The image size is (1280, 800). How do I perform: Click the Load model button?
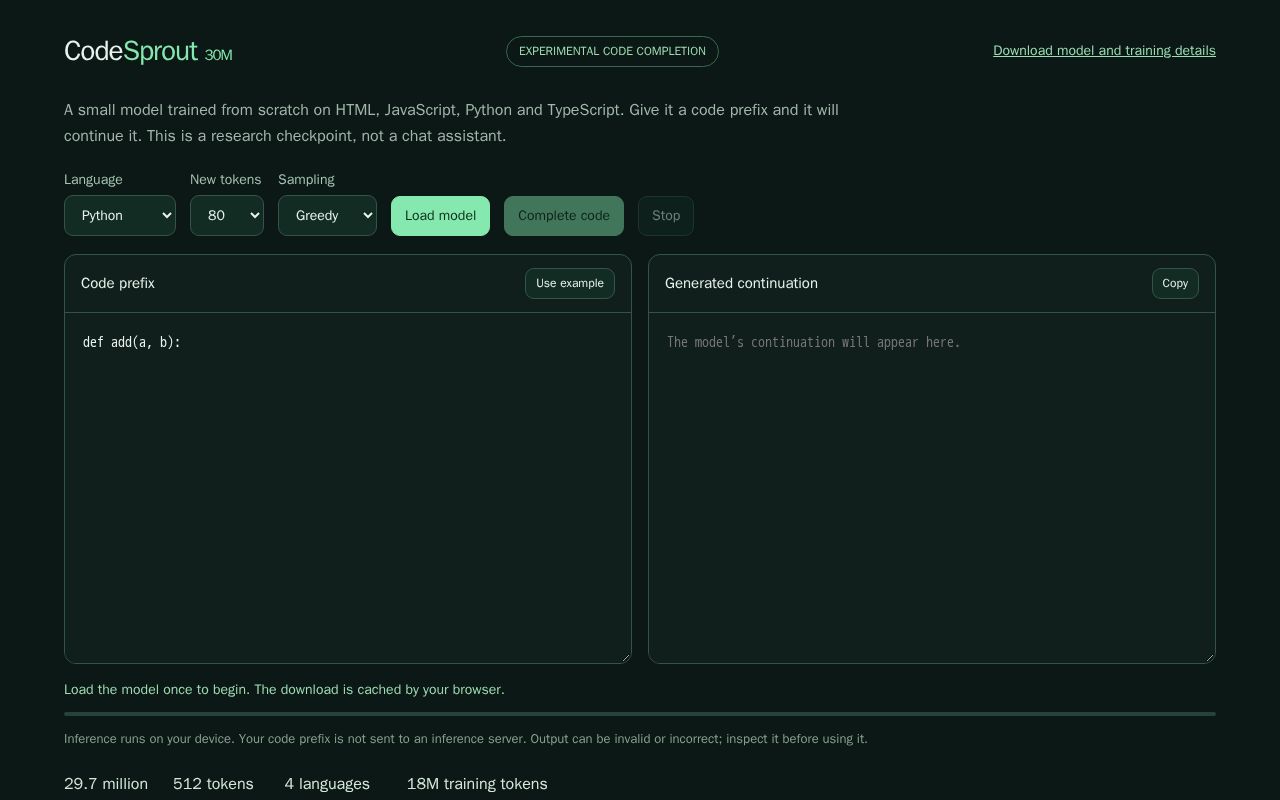440,216
